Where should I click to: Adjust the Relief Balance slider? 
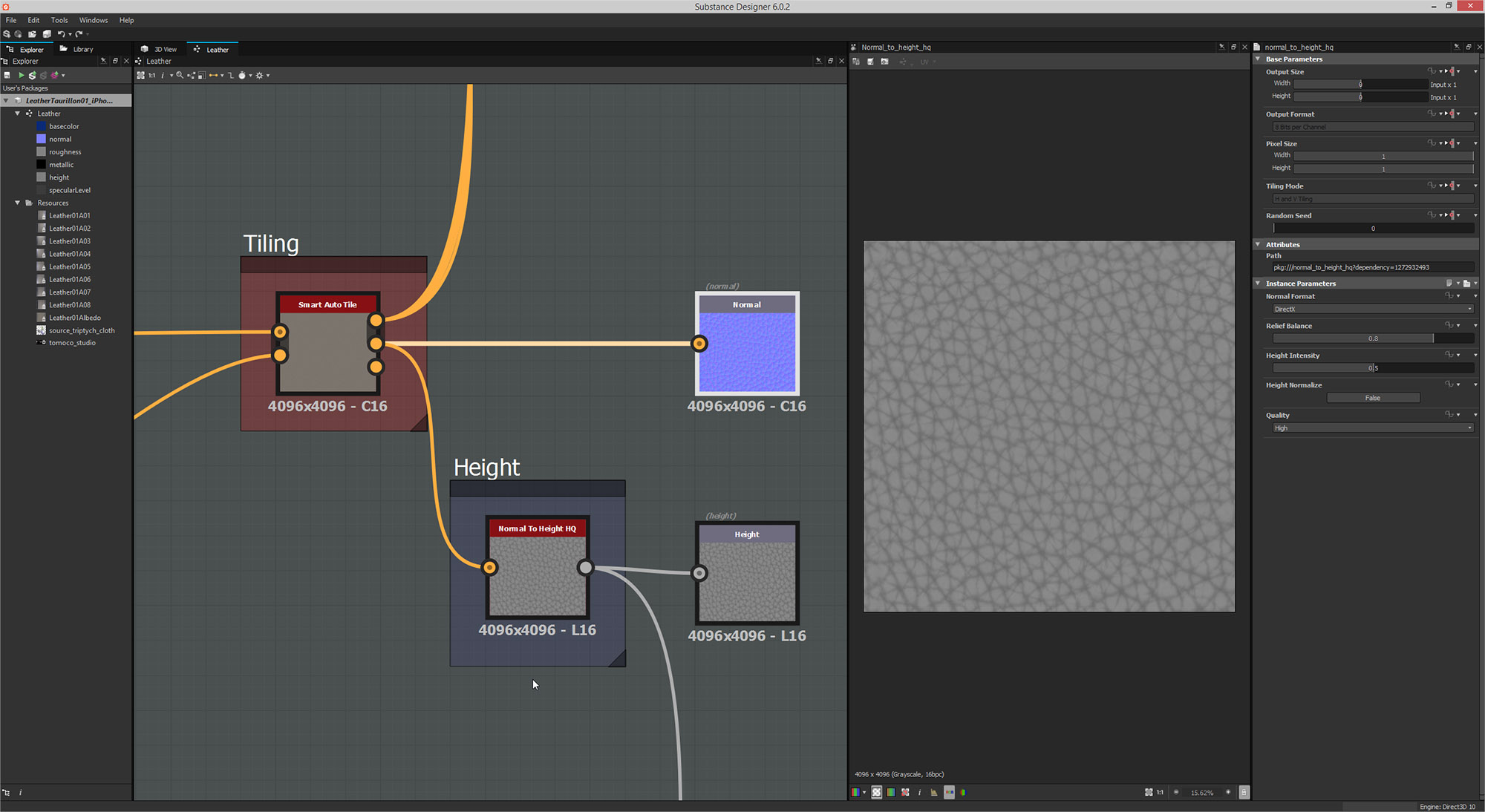(x=1372, y=338)
